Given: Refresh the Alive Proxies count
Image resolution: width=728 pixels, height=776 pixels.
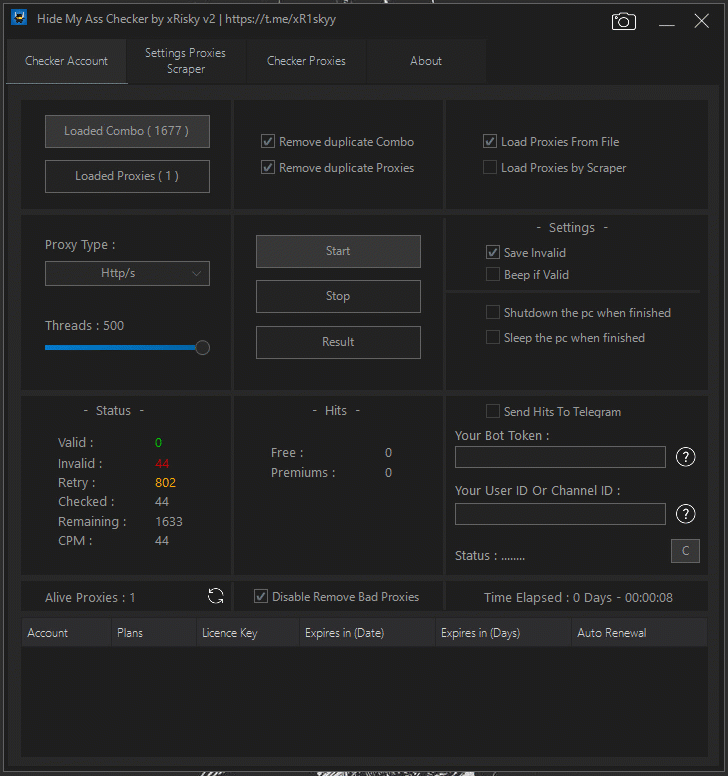Looking at the screenshot, I should [x=216, y=597].
